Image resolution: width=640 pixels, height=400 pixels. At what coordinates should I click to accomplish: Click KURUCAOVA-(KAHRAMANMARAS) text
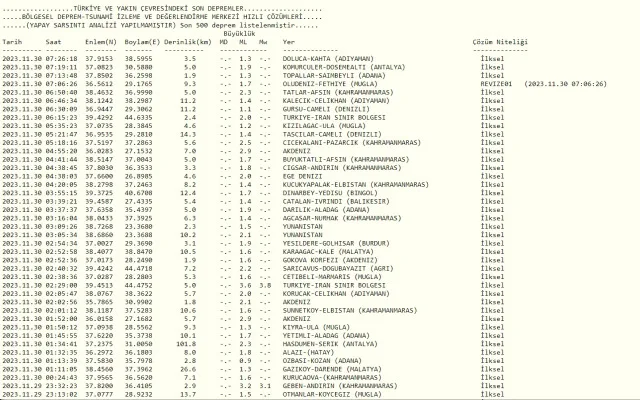(332, 378)
